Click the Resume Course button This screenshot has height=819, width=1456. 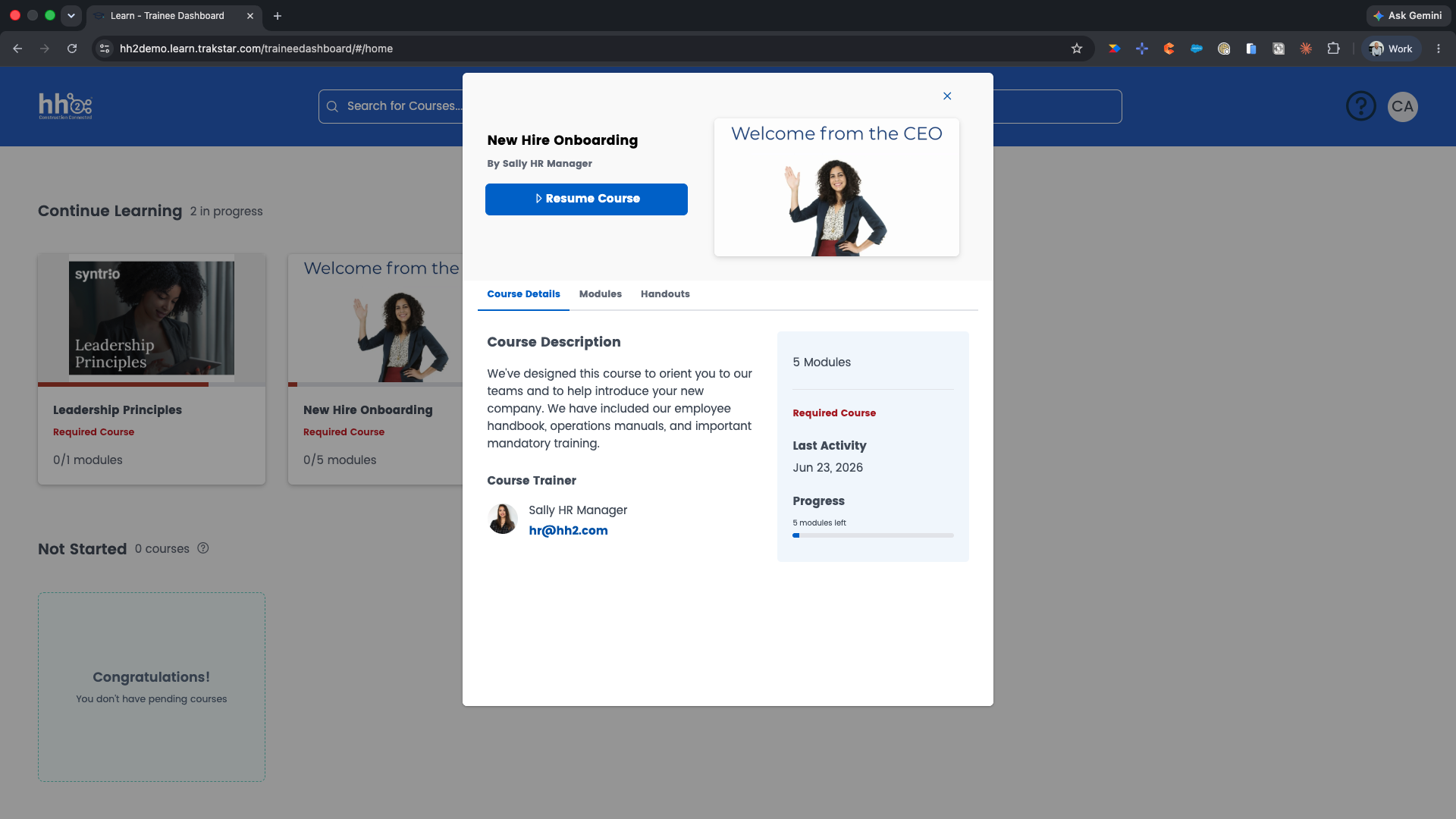[586, 199]
